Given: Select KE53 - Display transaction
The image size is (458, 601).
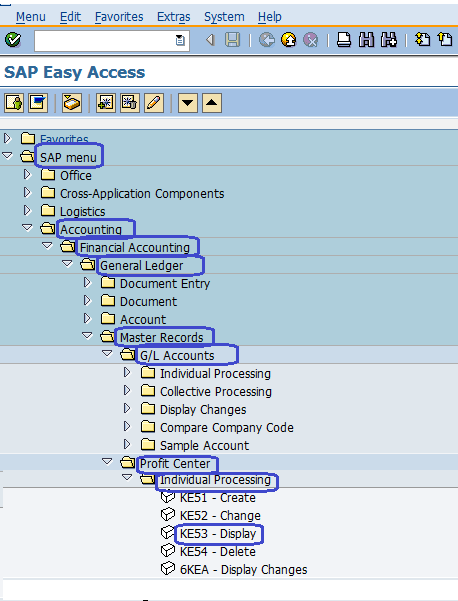Looking at the screenshot, I should click(218, 534).
